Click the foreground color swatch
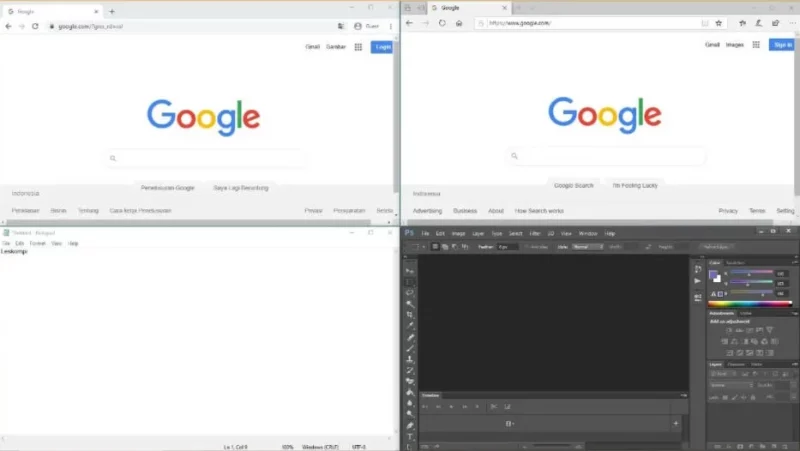Image resolution: width=800 pixels, height=451 pixels. pyautogui.click(x=713, y=275)
